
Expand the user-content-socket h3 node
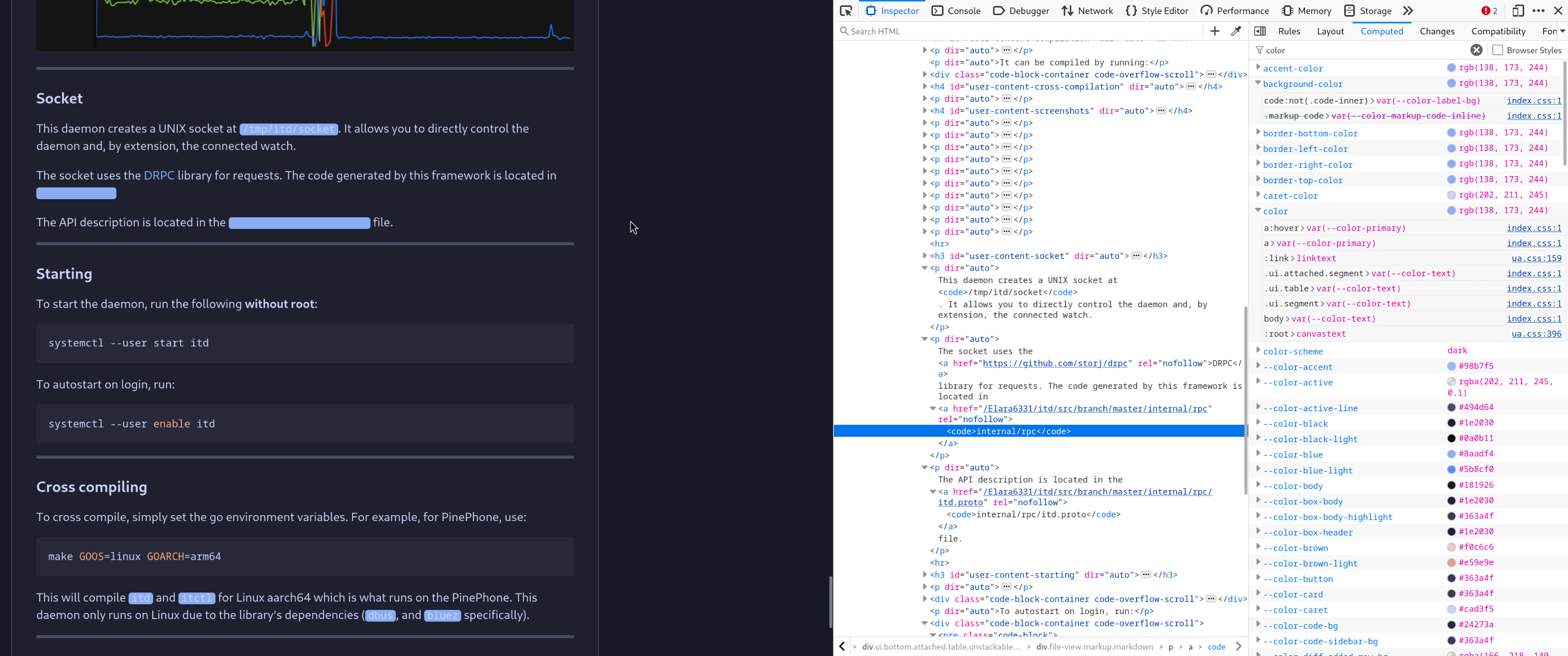[x=925, y=256]
